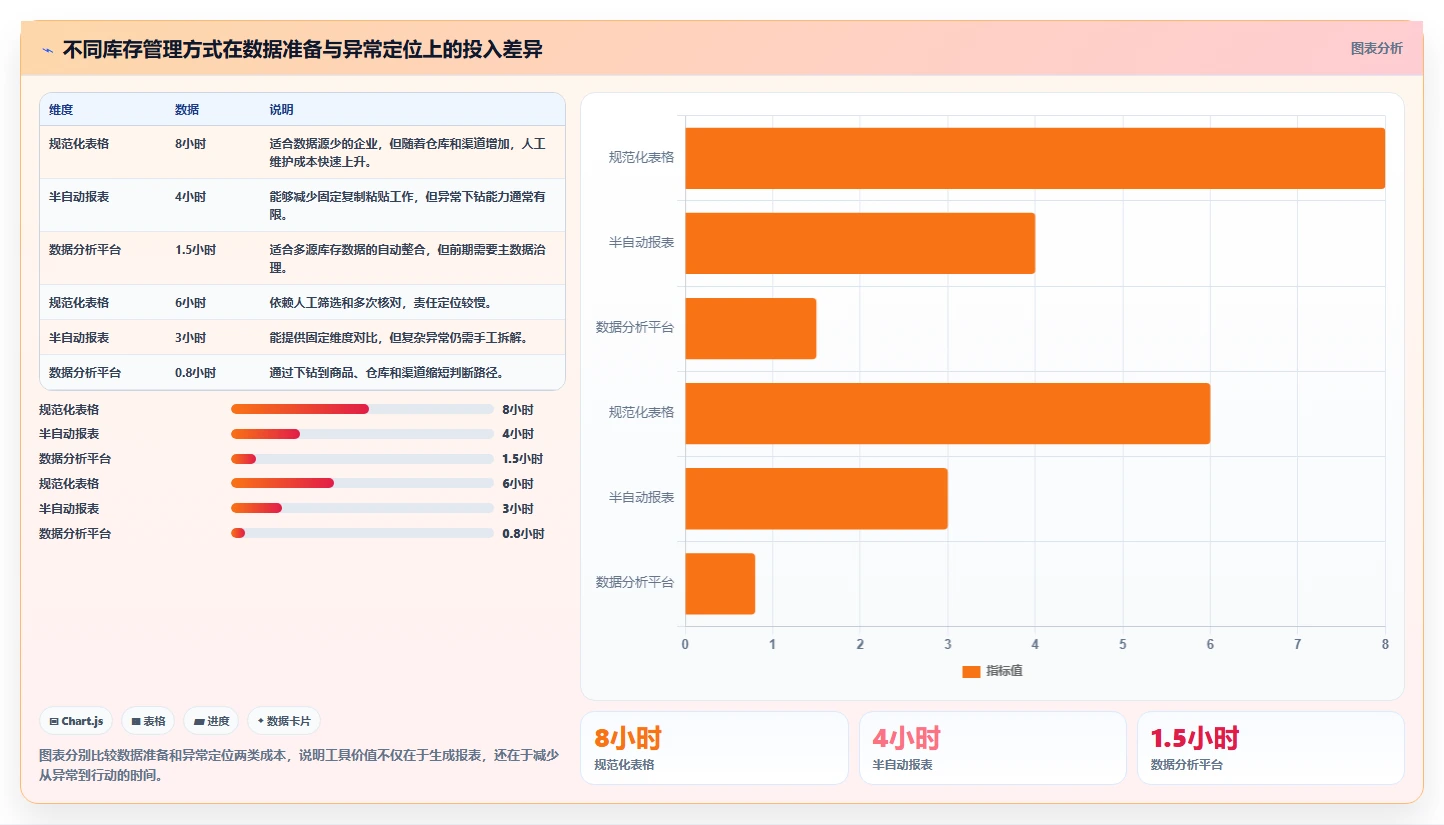This screenshot has height=825, width=1444.
Task: Click the 4小时 cell in the table
Action: pyautogui.click(x=190, y=196)
